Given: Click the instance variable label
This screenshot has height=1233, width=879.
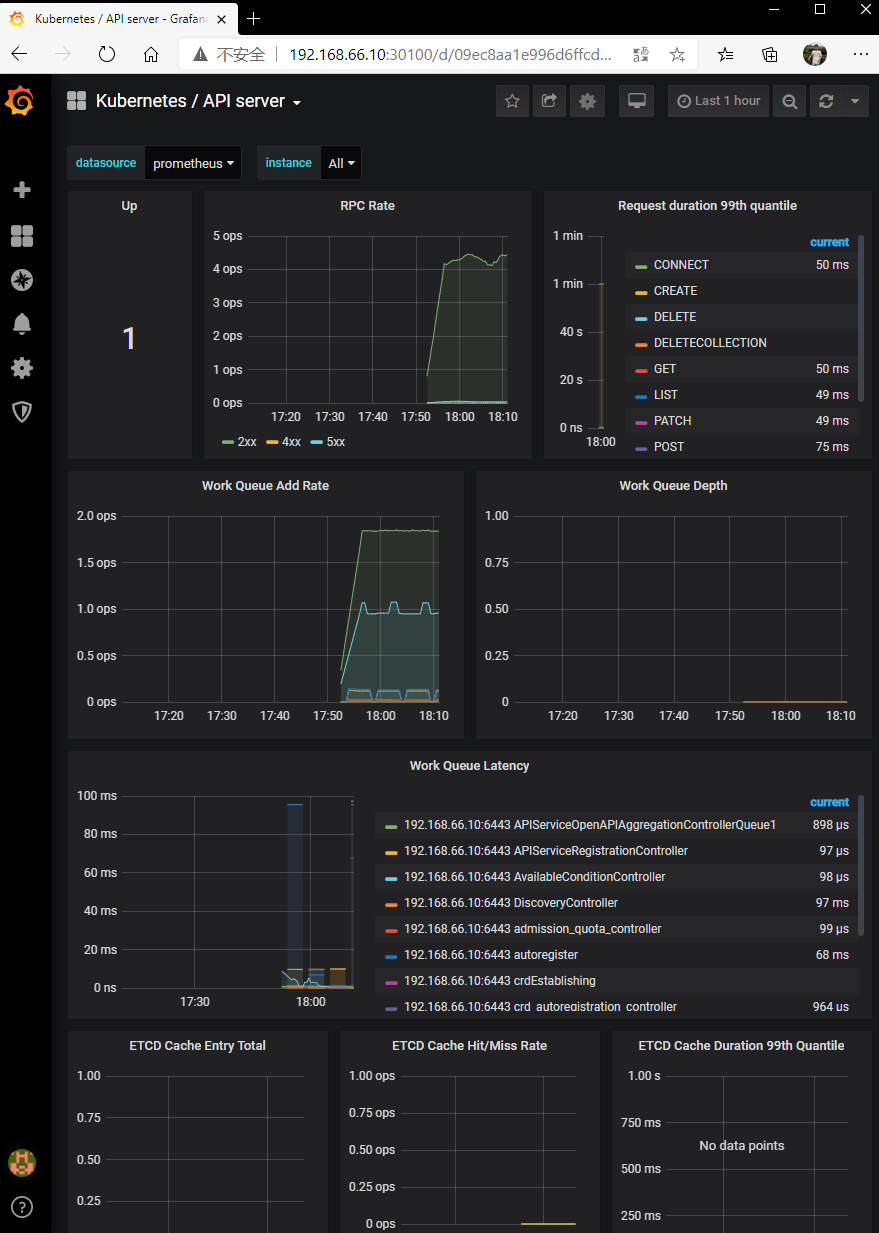Looking at the screenshot, I should pyautogui.click(x=289, y=163).
